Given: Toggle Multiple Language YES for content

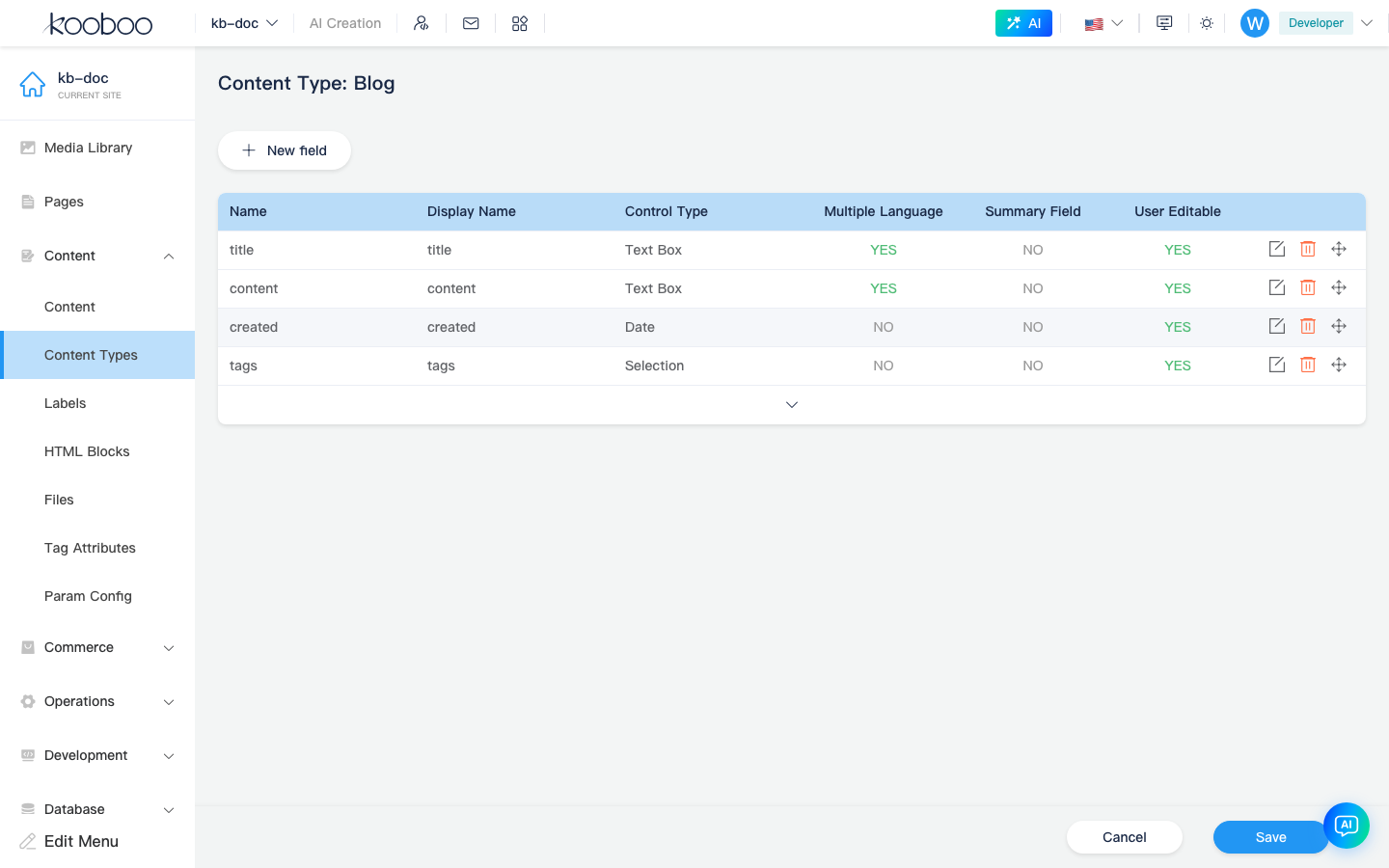Looking at the screenshot, I should pyautogui.click(x=884, y=288).
